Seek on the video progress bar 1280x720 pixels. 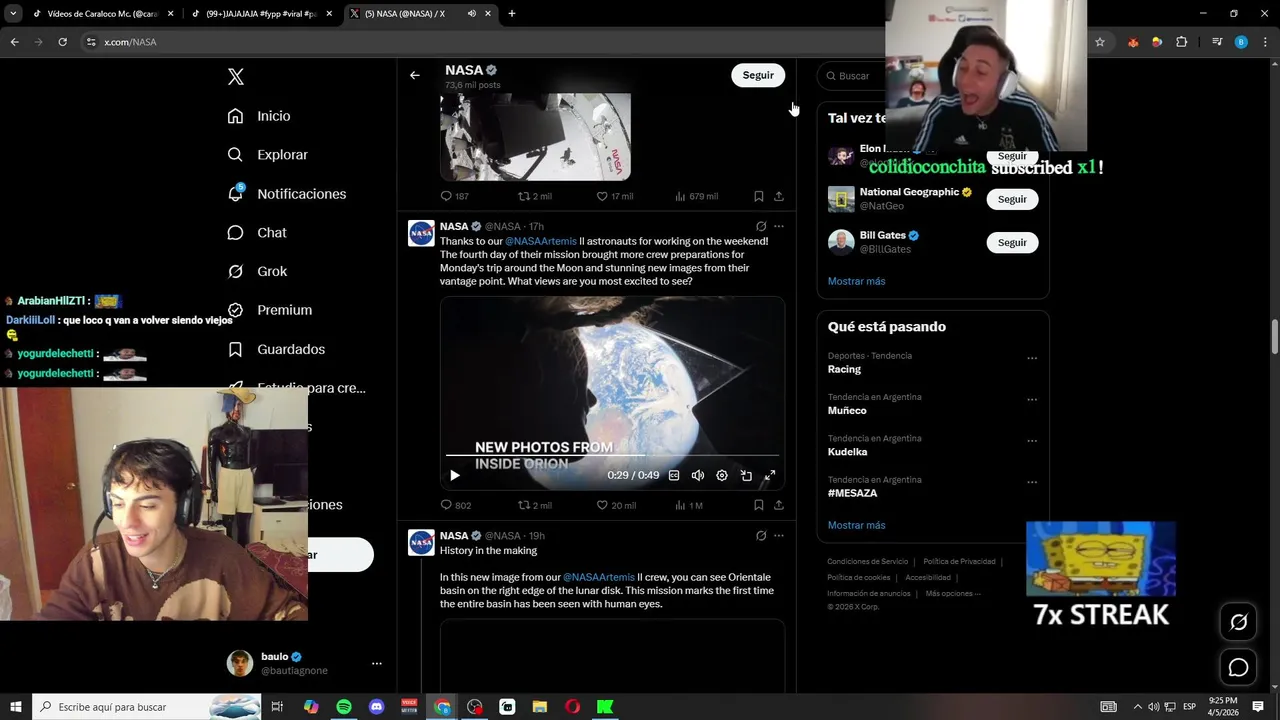tap(612, 456)
